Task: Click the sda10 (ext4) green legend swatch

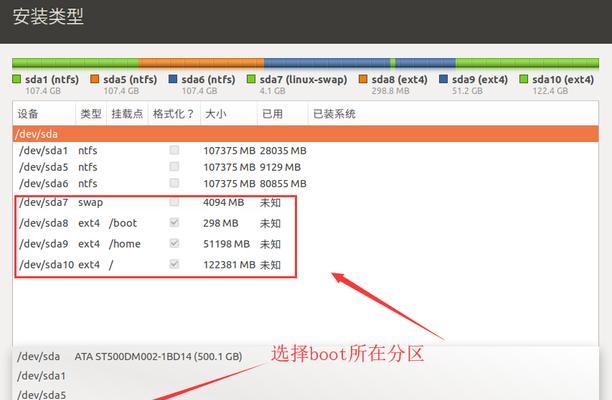Action: (x=524, y=79)
